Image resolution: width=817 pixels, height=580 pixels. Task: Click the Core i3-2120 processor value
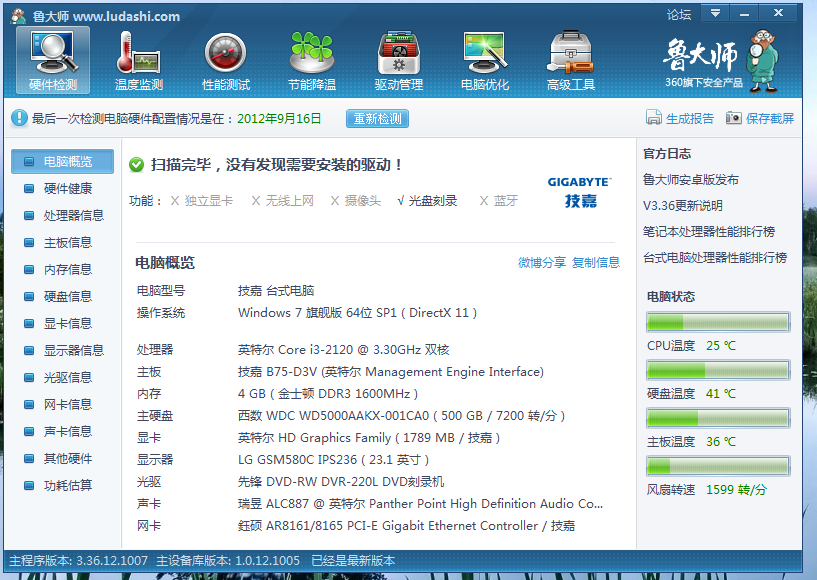[x=343, y=350]
